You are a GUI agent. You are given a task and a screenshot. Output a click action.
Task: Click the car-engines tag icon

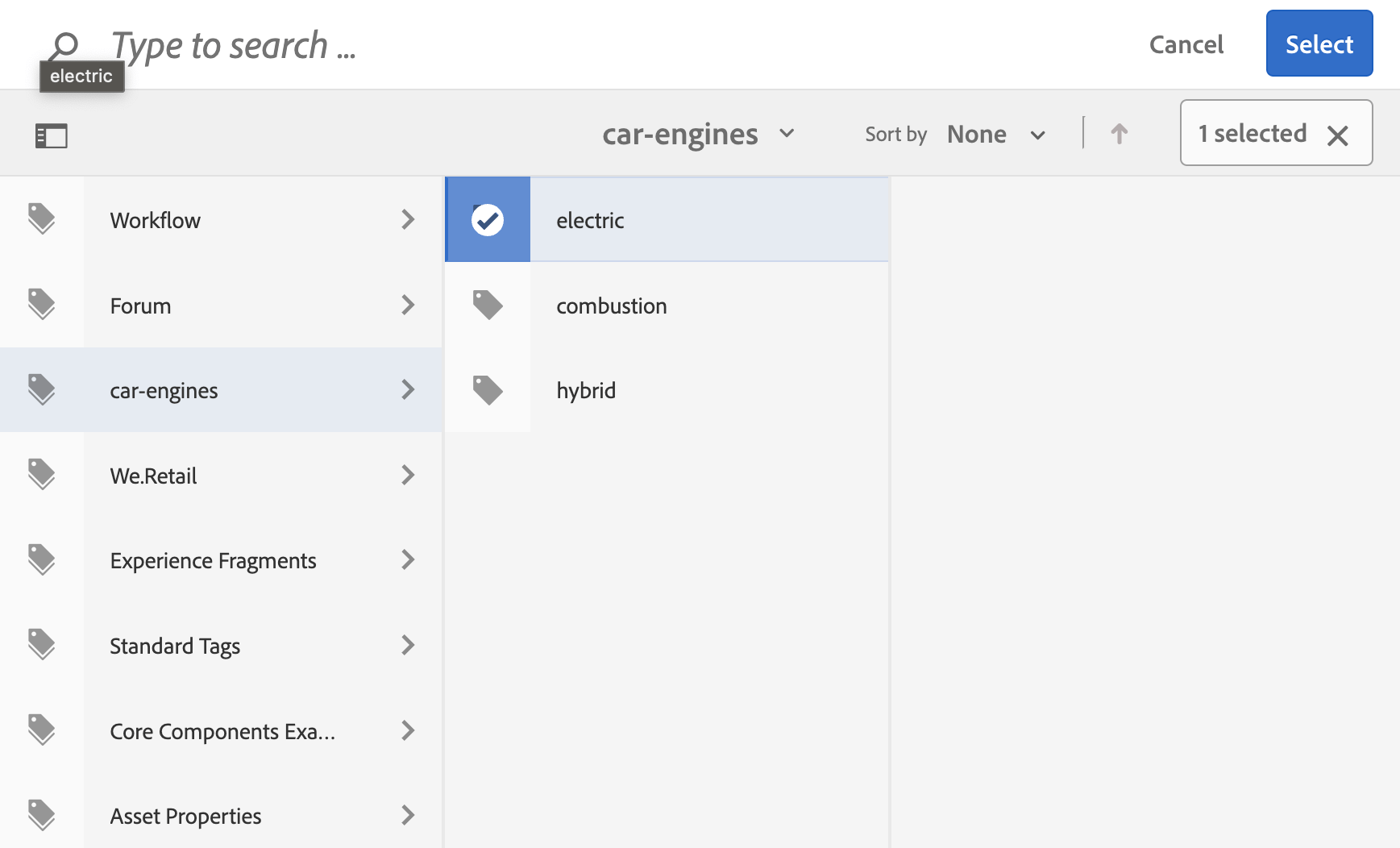coord(42,390)
